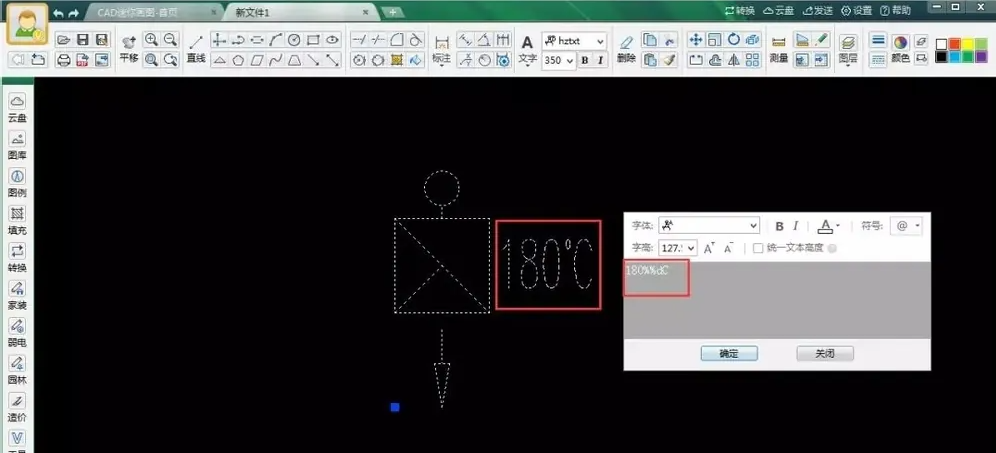
Task: Enable the 统一文本高度 checkbox
Action: click(x=758, y=248)
